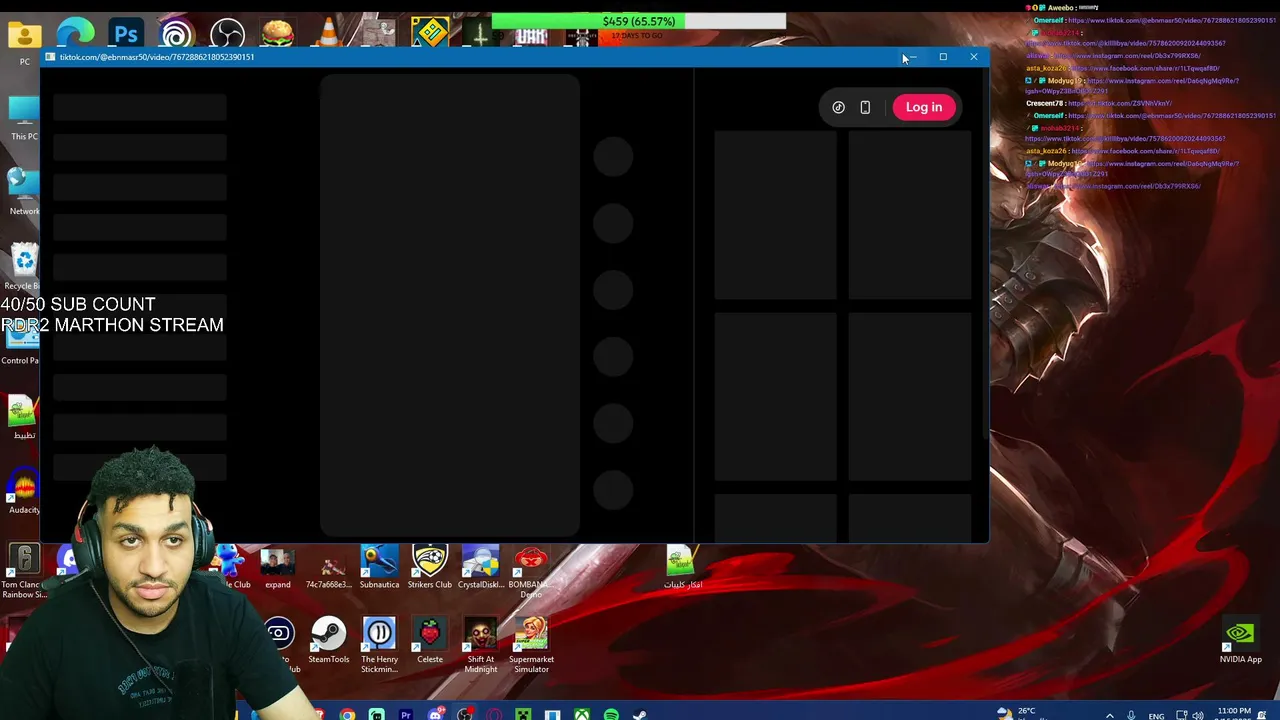Open the Subnautica desktop shortcut
Screen dimensions: 1280x720
[x=379, y=567]
